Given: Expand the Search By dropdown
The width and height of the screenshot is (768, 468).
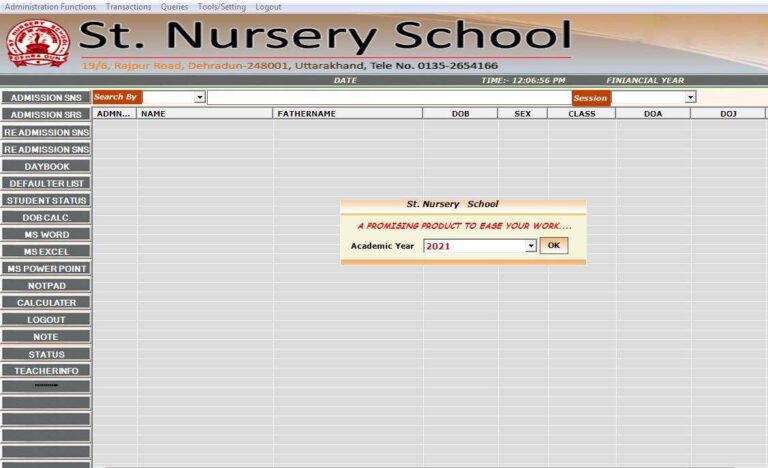Looking at the screenshot, I should (199, 97).
